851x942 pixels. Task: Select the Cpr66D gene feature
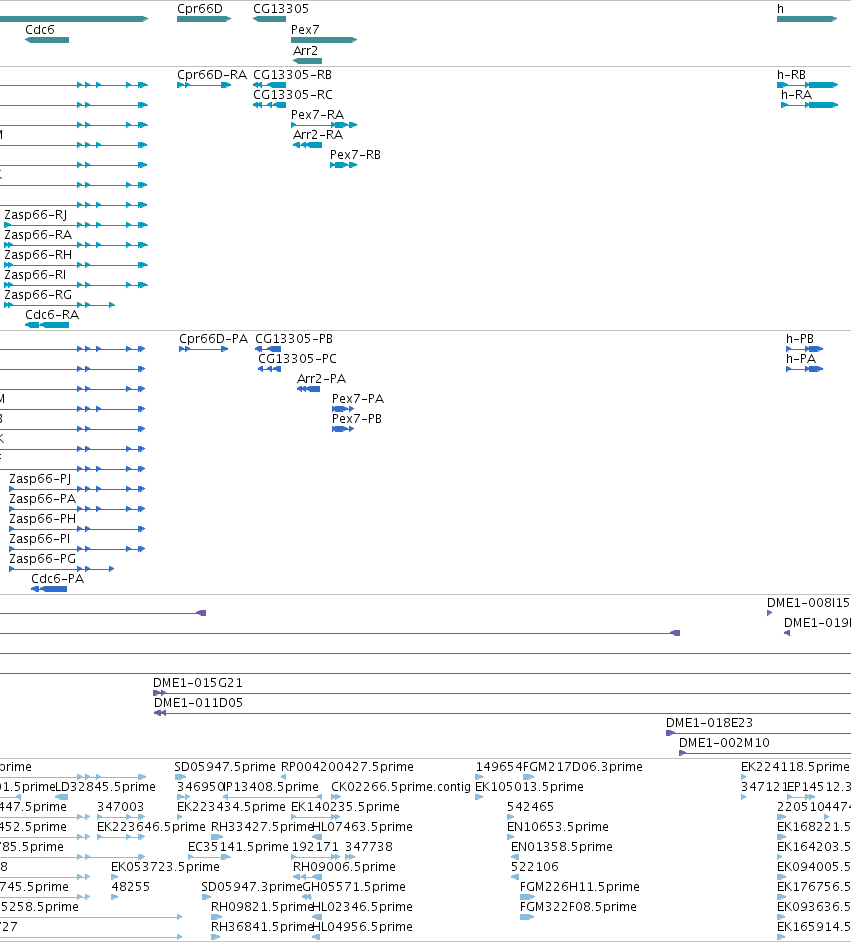tap(204, 19)
